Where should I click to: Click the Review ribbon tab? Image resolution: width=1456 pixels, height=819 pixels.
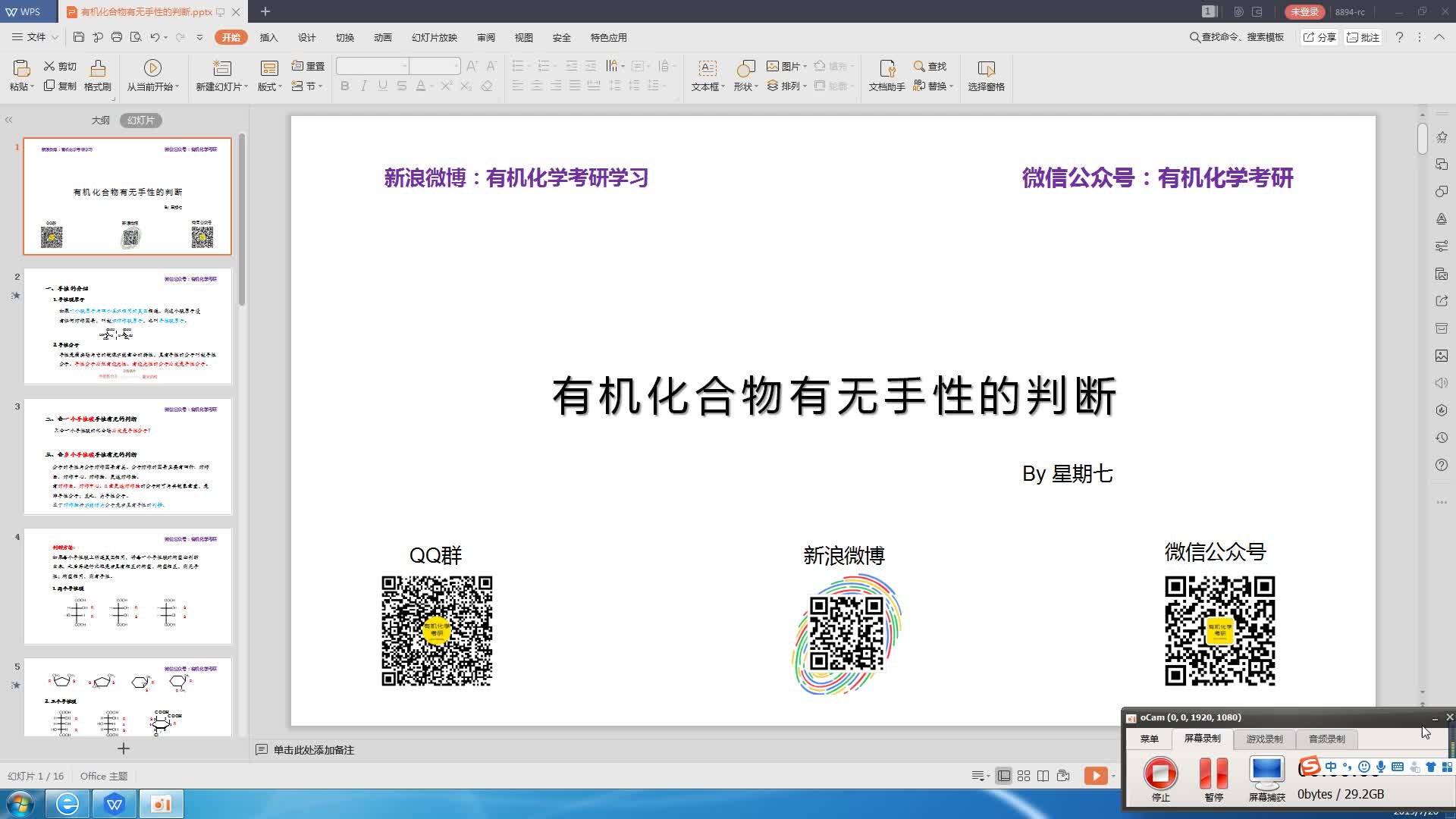coord(485,38)
